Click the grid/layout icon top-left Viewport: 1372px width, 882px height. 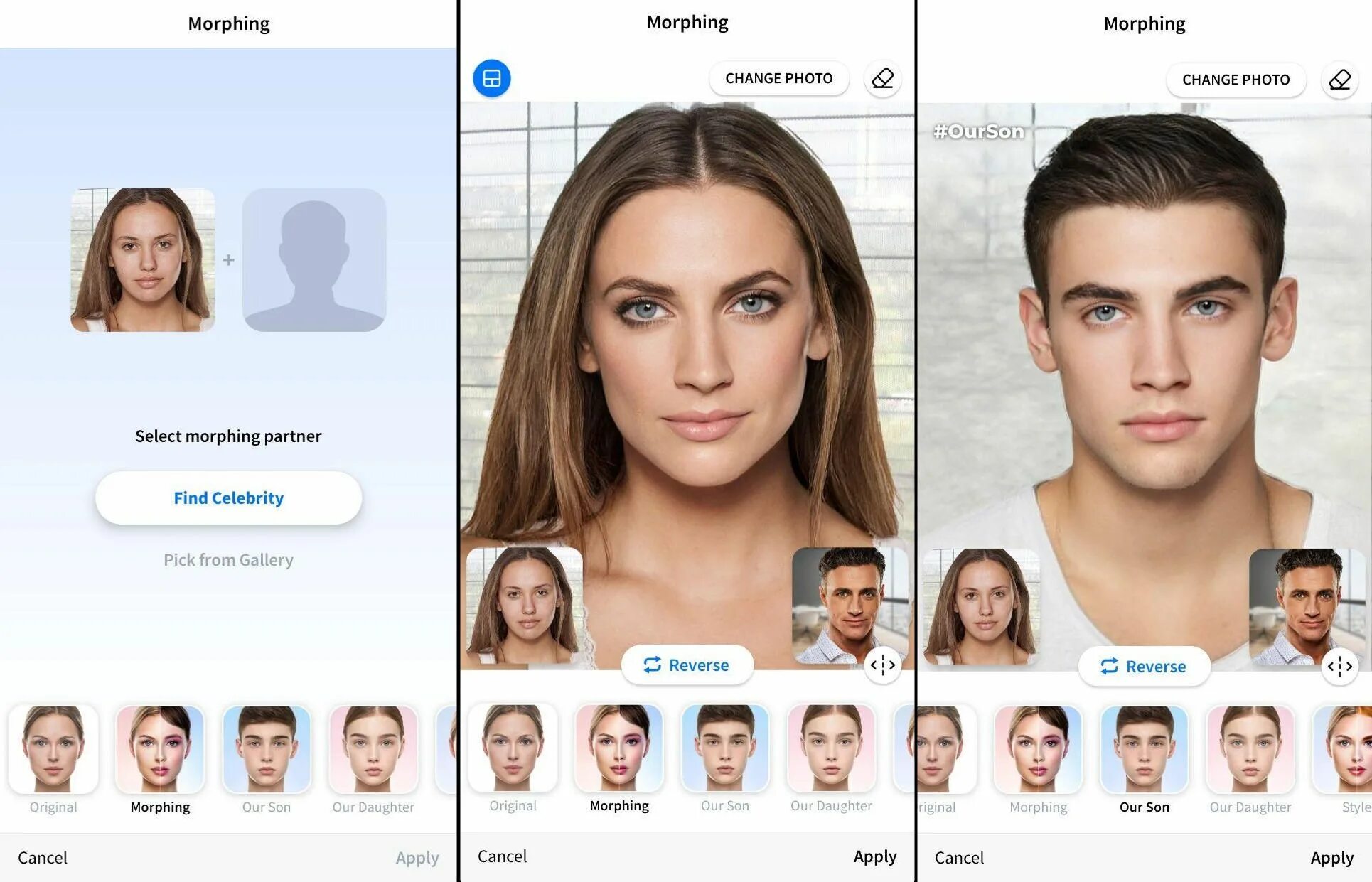(x=491, y=78)
